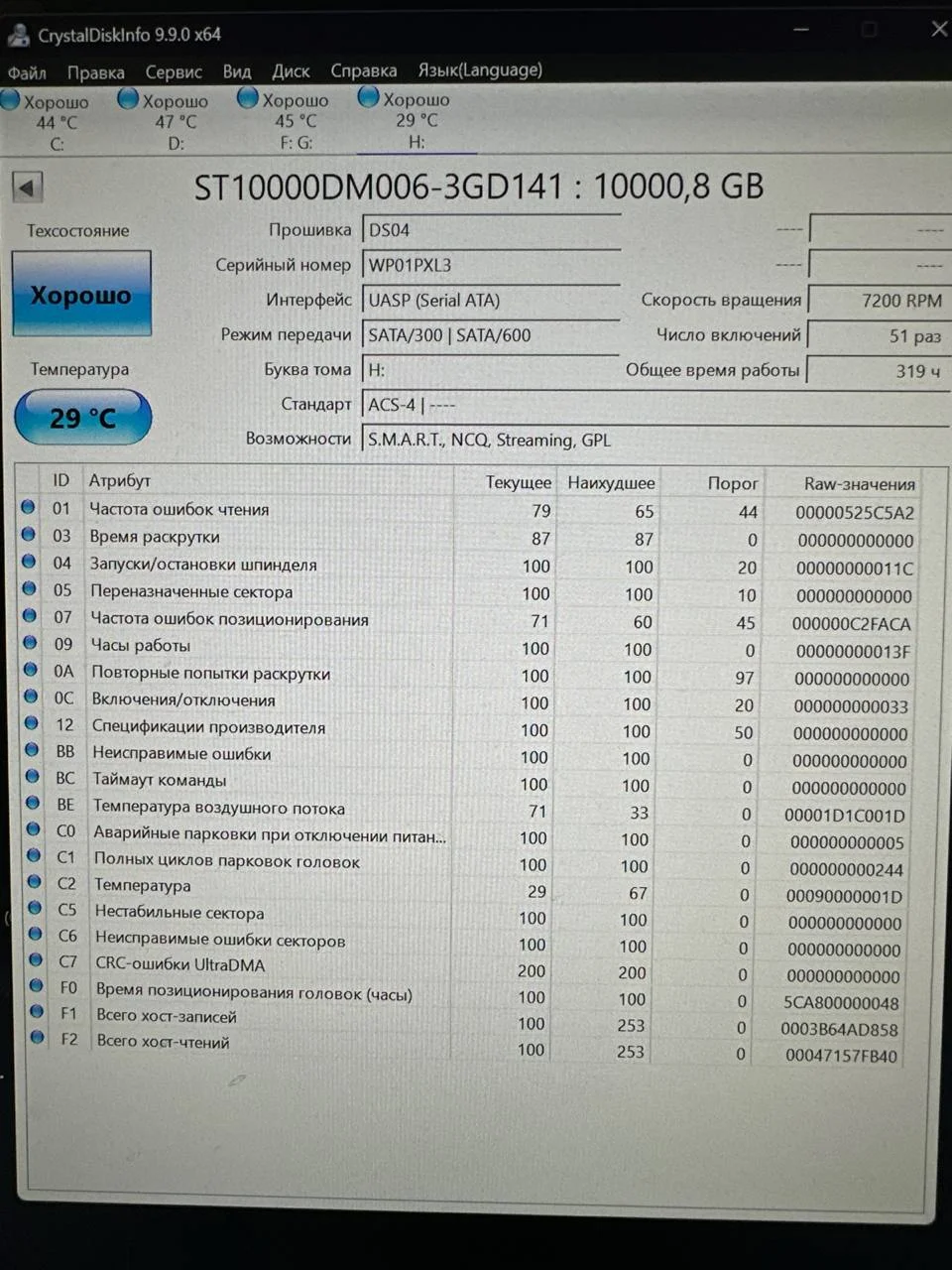Open the Правка menu
Image resolution: width=952 pixels, height=1270 pixels.
tap(96, 72)
